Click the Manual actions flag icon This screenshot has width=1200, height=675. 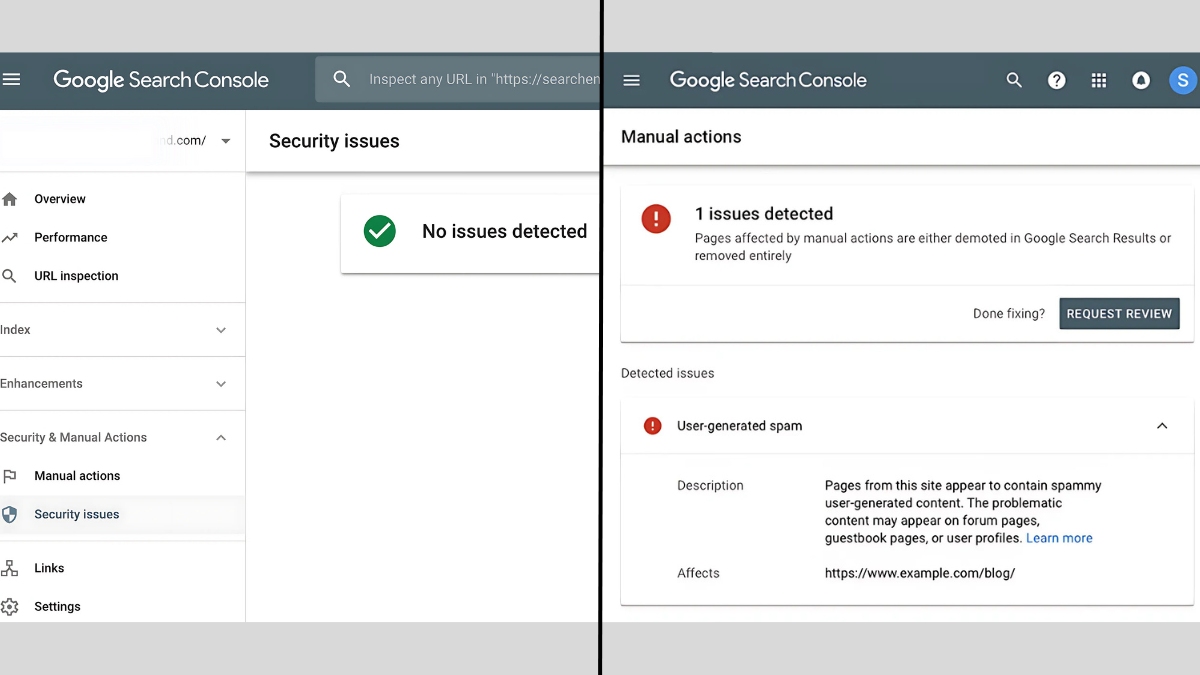point(10,476)
